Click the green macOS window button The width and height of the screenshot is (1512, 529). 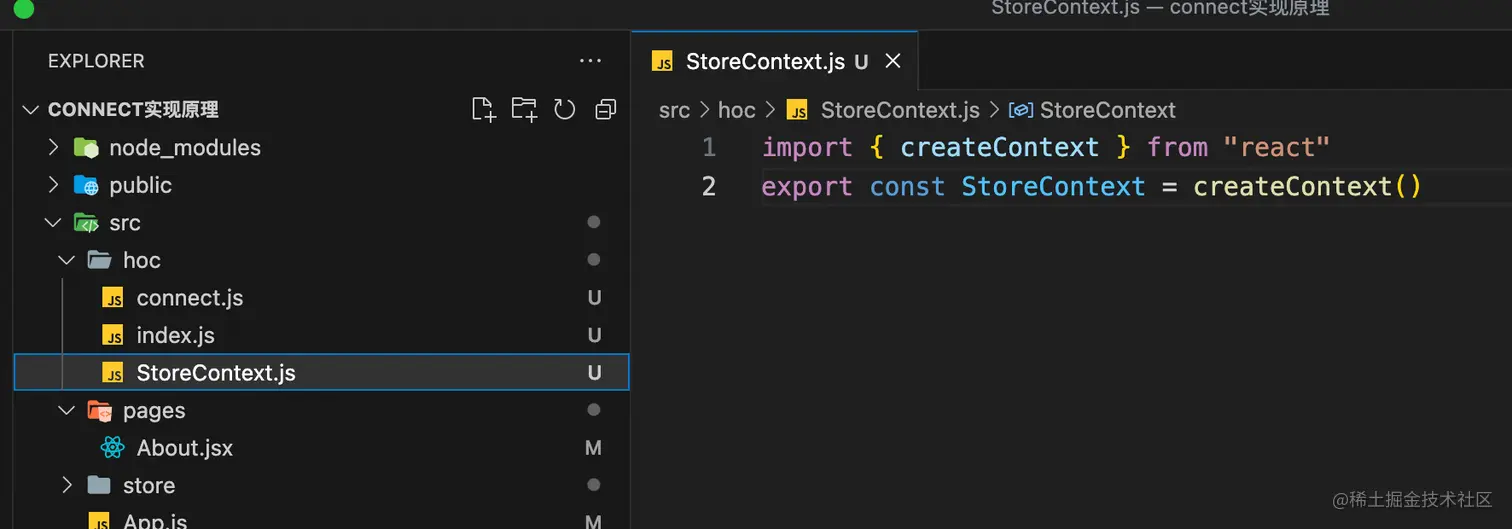coord(24,10)
